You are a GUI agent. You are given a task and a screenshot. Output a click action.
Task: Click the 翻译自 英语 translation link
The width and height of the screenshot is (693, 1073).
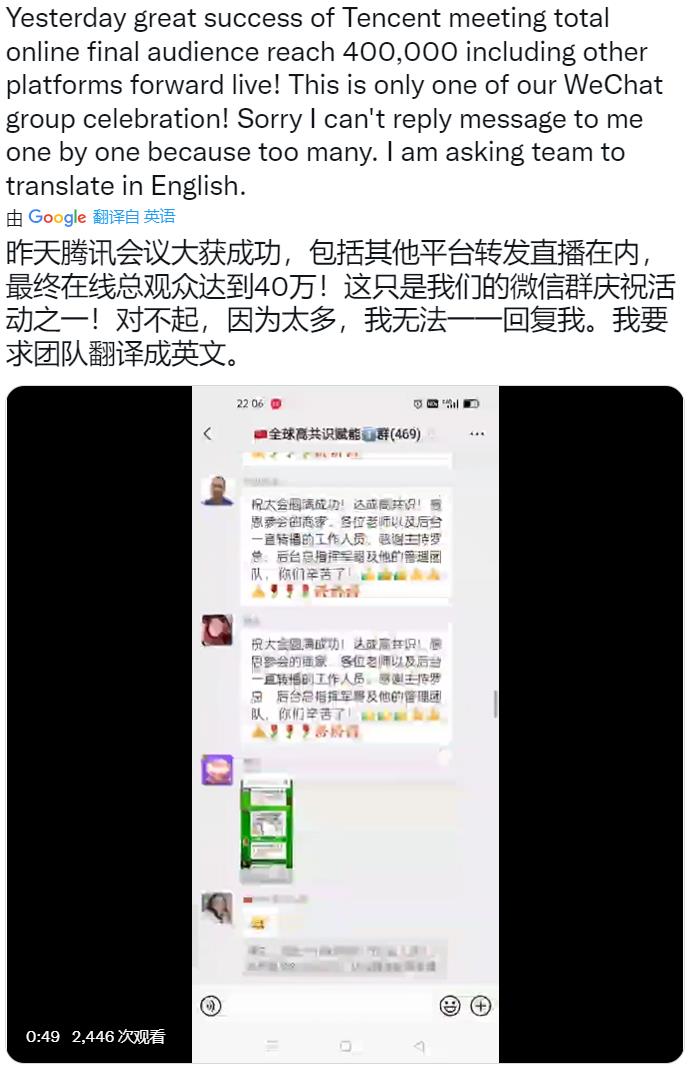134,217
